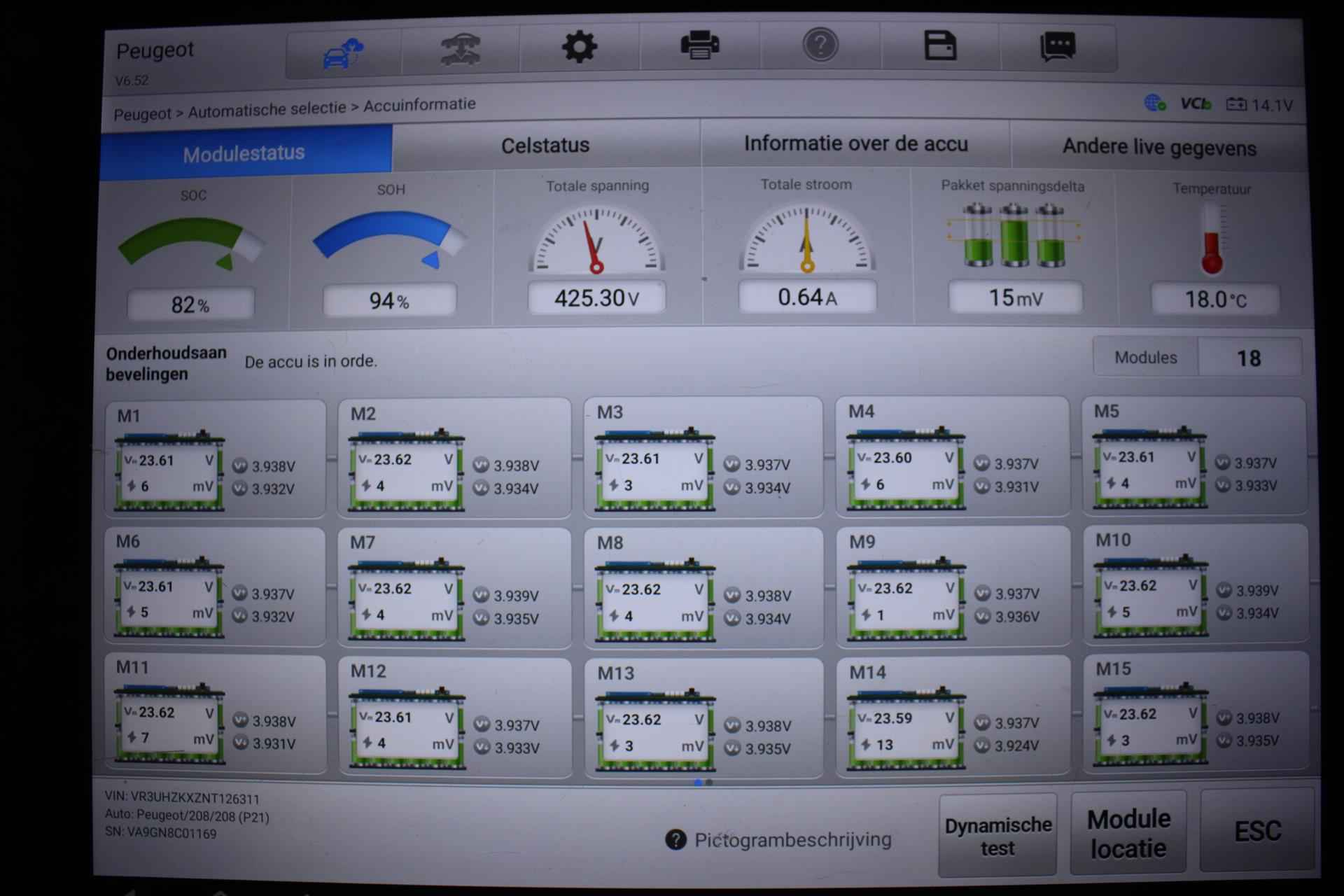
Task: Click the second page indicator dot
Action: [710, 783]
